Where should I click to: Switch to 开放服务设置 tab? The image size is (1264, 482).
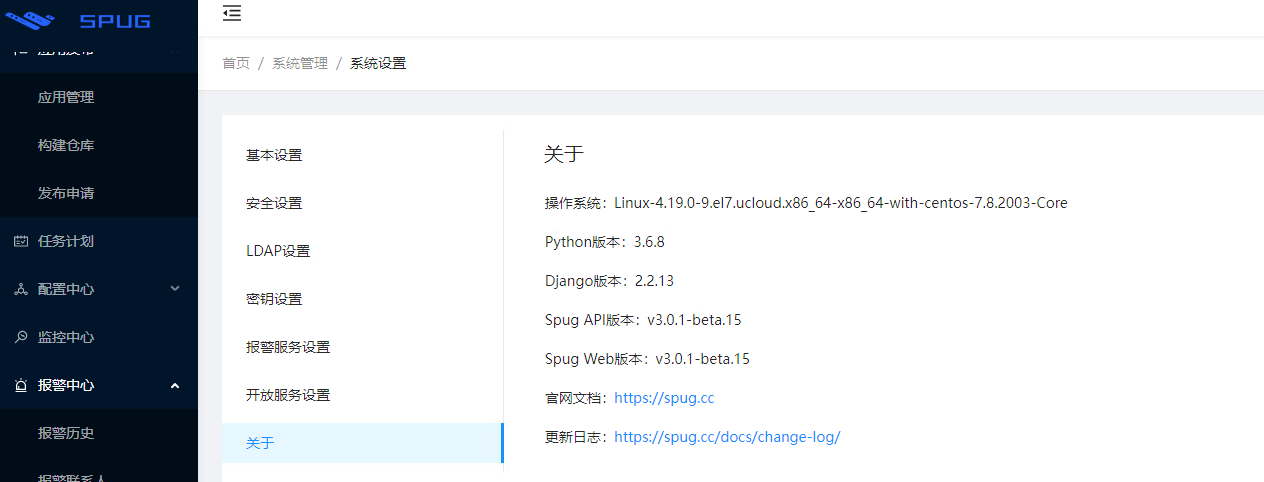point(362,395)
